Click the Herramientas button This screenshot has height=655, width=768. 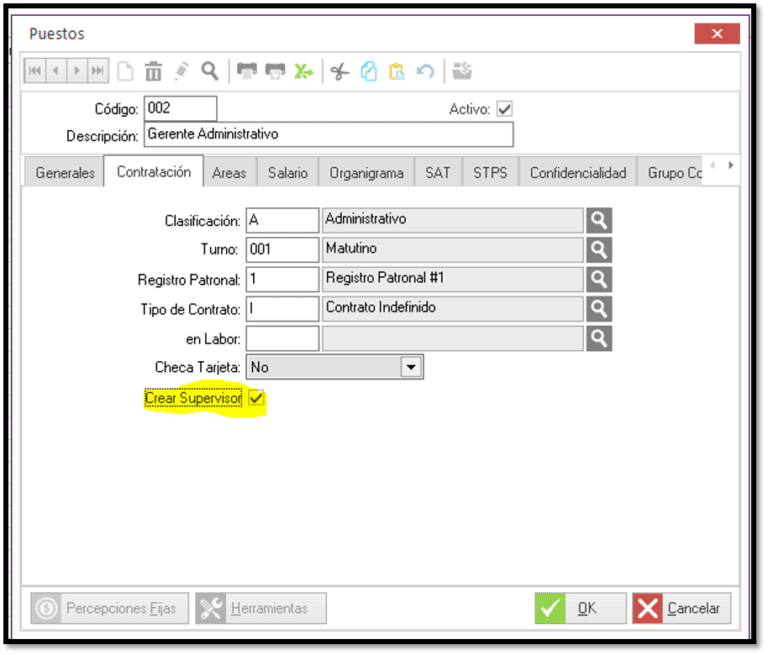pos(261,608)
